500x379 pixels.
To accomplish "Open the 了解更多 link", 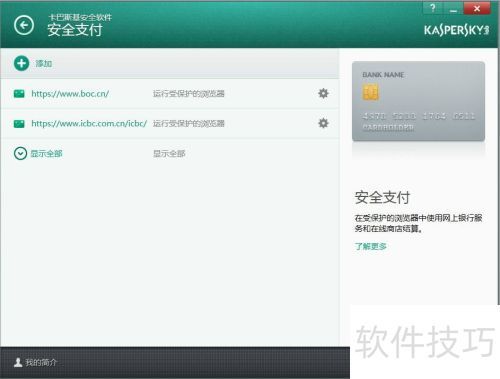I will pyautogui.click(x=370, y=246).
